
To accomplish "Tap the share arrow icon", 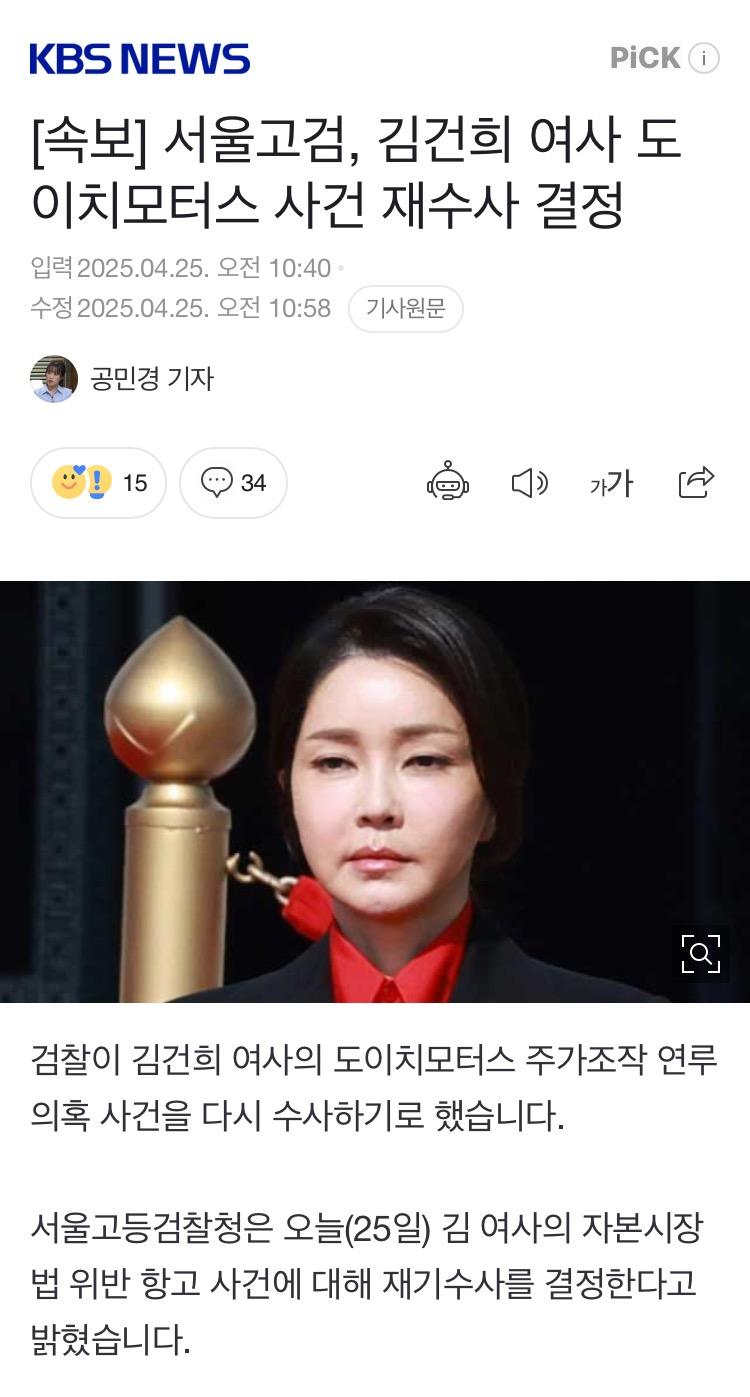I will tap(696, 482).
